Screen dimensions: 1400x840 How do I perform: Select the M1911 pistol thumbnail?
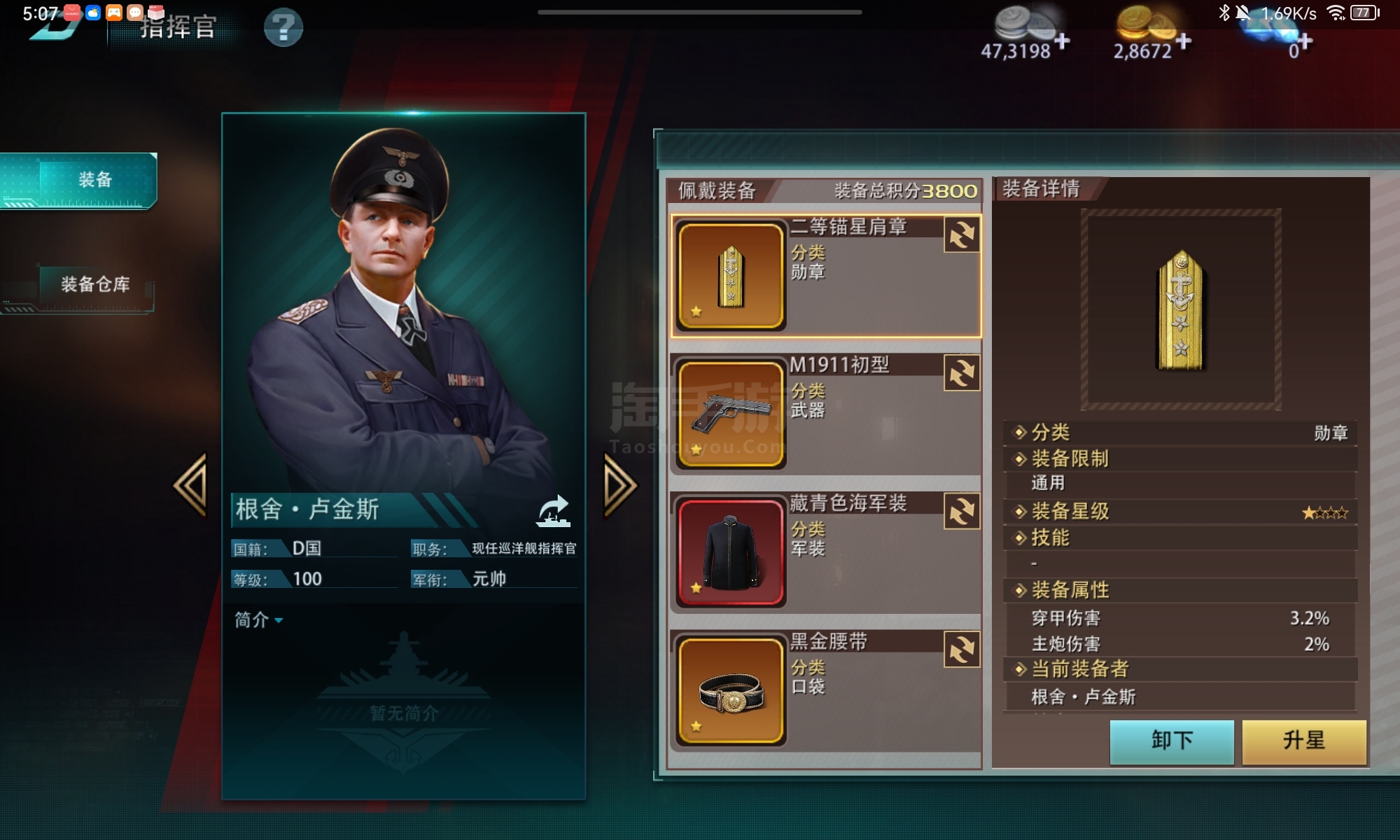[x=731, y=414]
